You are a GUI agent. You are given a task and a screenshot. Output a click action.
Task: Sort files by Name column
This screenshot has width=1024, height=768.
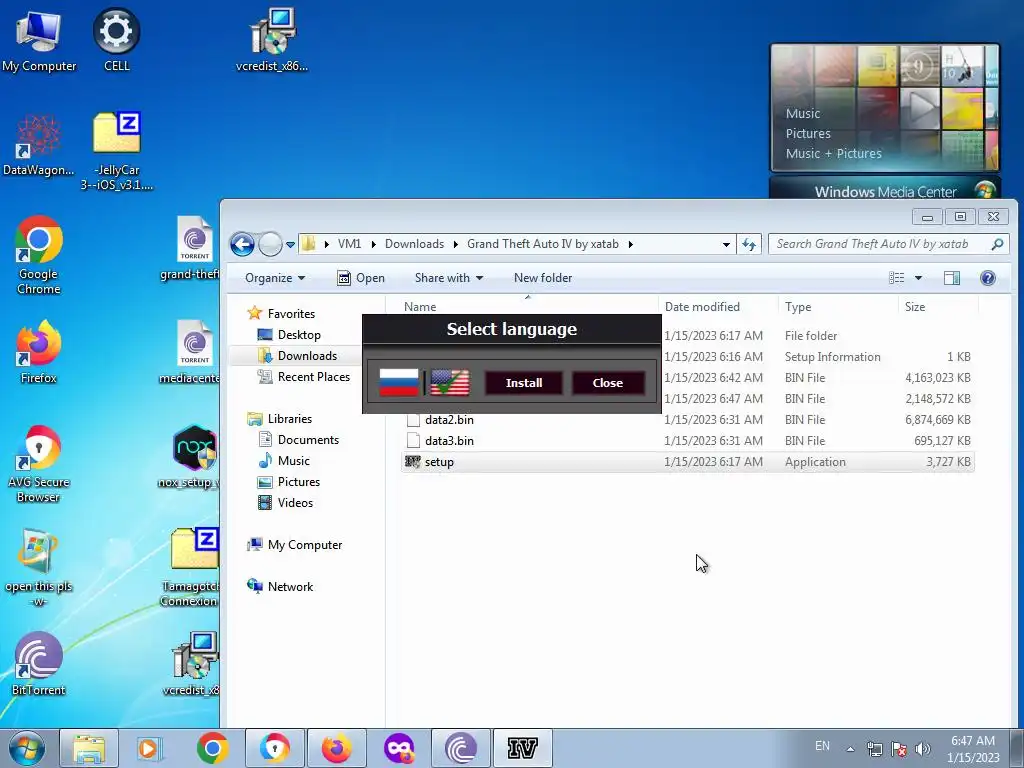point(419,307)
